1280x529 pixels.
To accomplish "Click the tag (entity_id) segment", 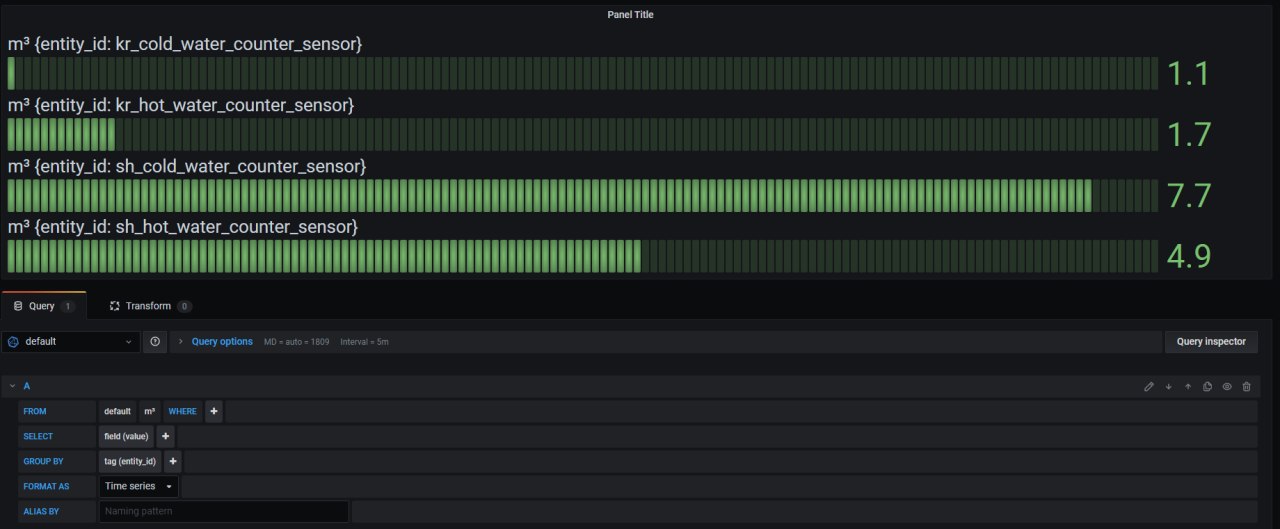I will pyautogui.click(x=130, y=461).
